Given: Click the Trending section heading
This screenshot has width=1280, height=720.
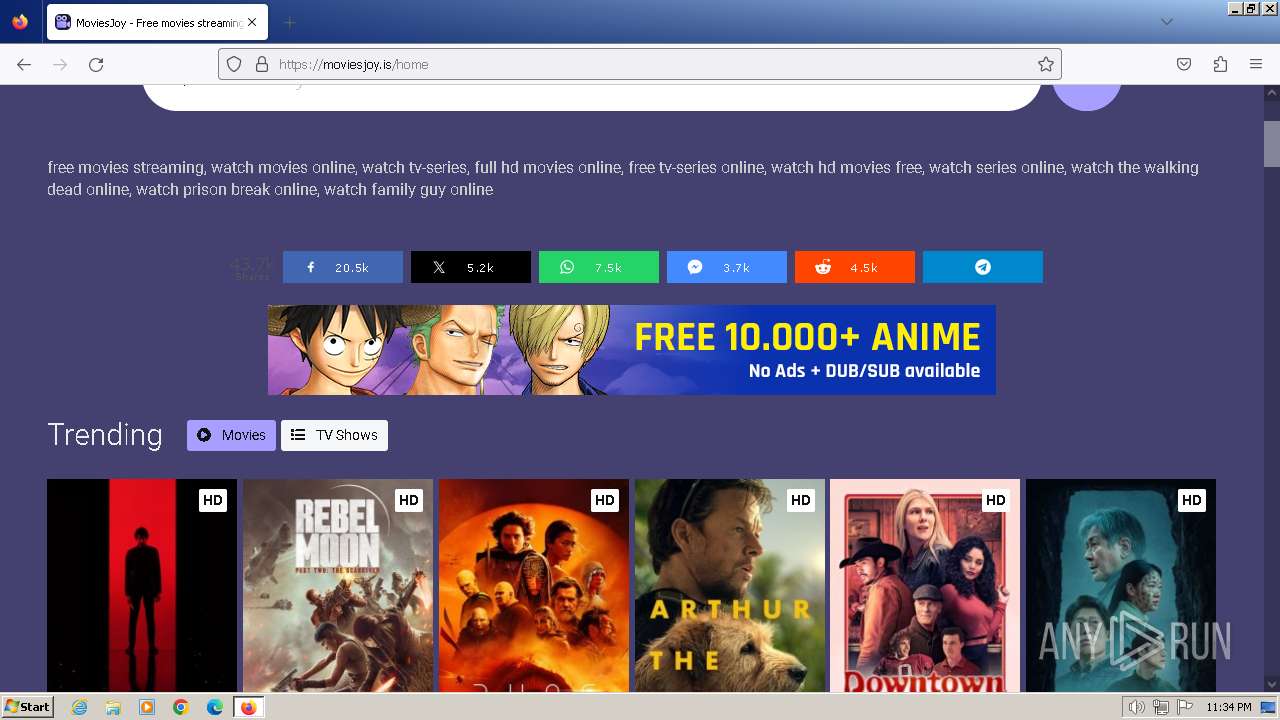Looking at the screenshot, I should coord(105,434).
